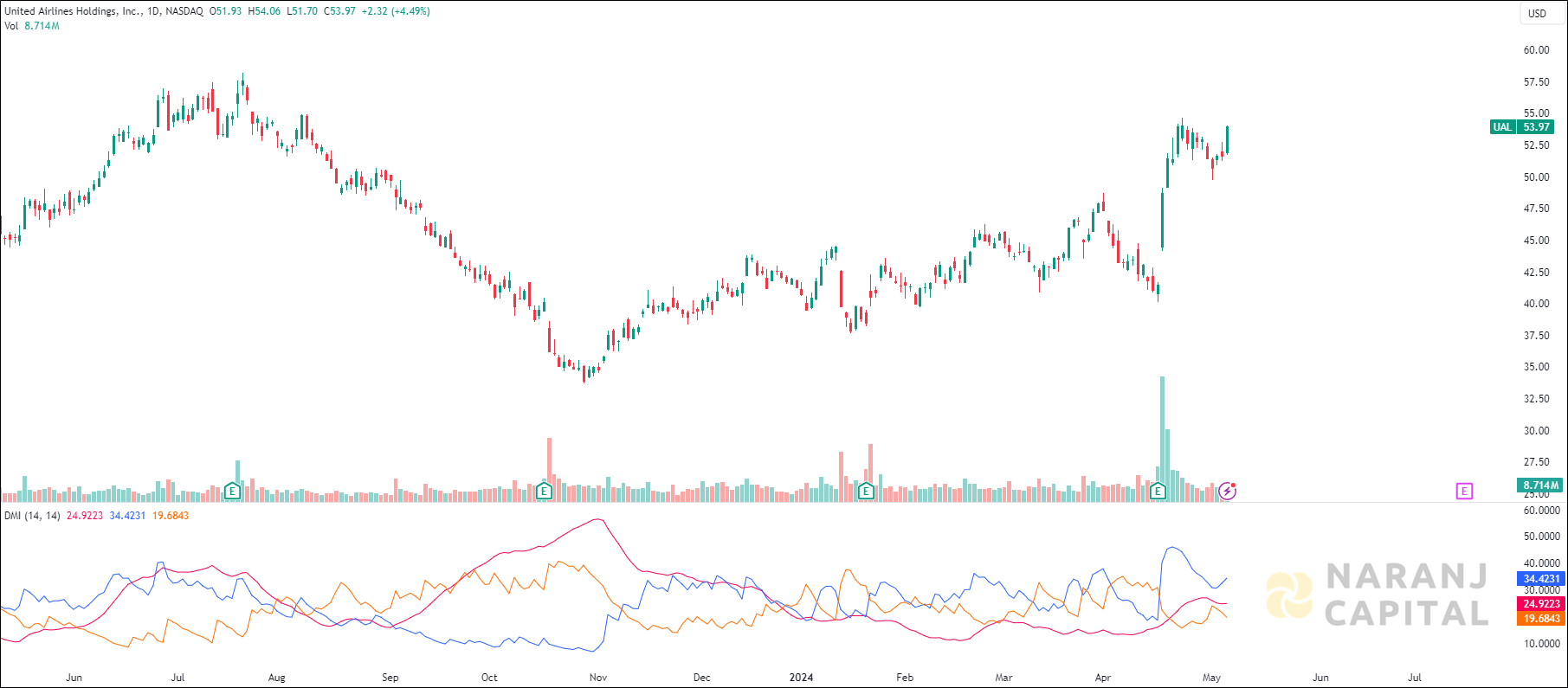The height and width of the screenshot is (688, 1568).
Task: Click the 35.00 price axis label
Action: [x=1537, y=367]
